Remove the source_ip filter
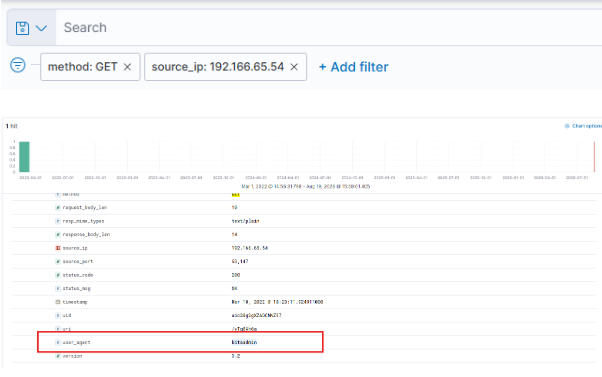This screenshot has width=602, height=377. point(294,67)
